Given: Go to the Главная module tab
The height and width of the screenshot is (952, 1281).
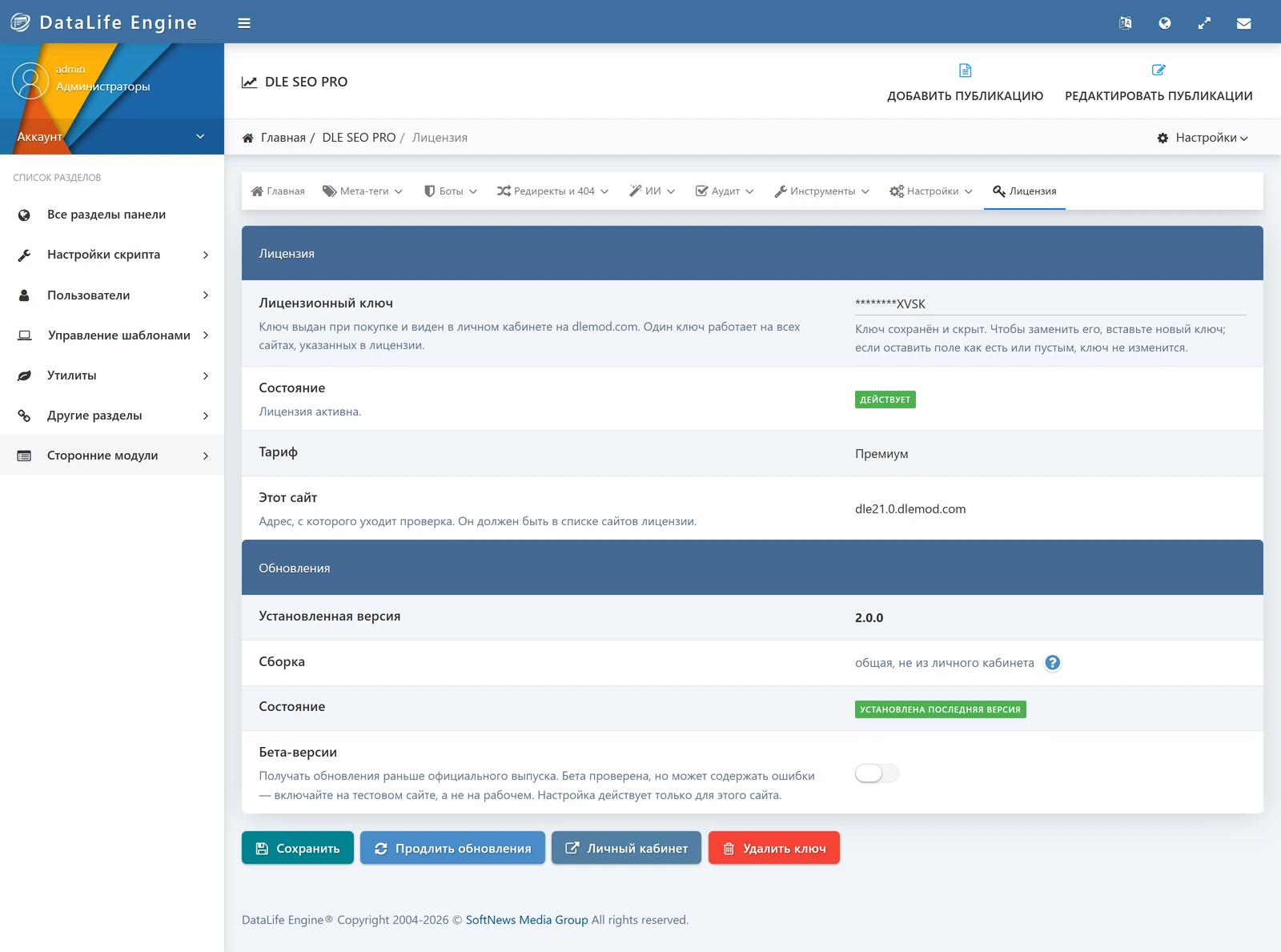Looking at the screenshot, I should [x=278, y=191].
